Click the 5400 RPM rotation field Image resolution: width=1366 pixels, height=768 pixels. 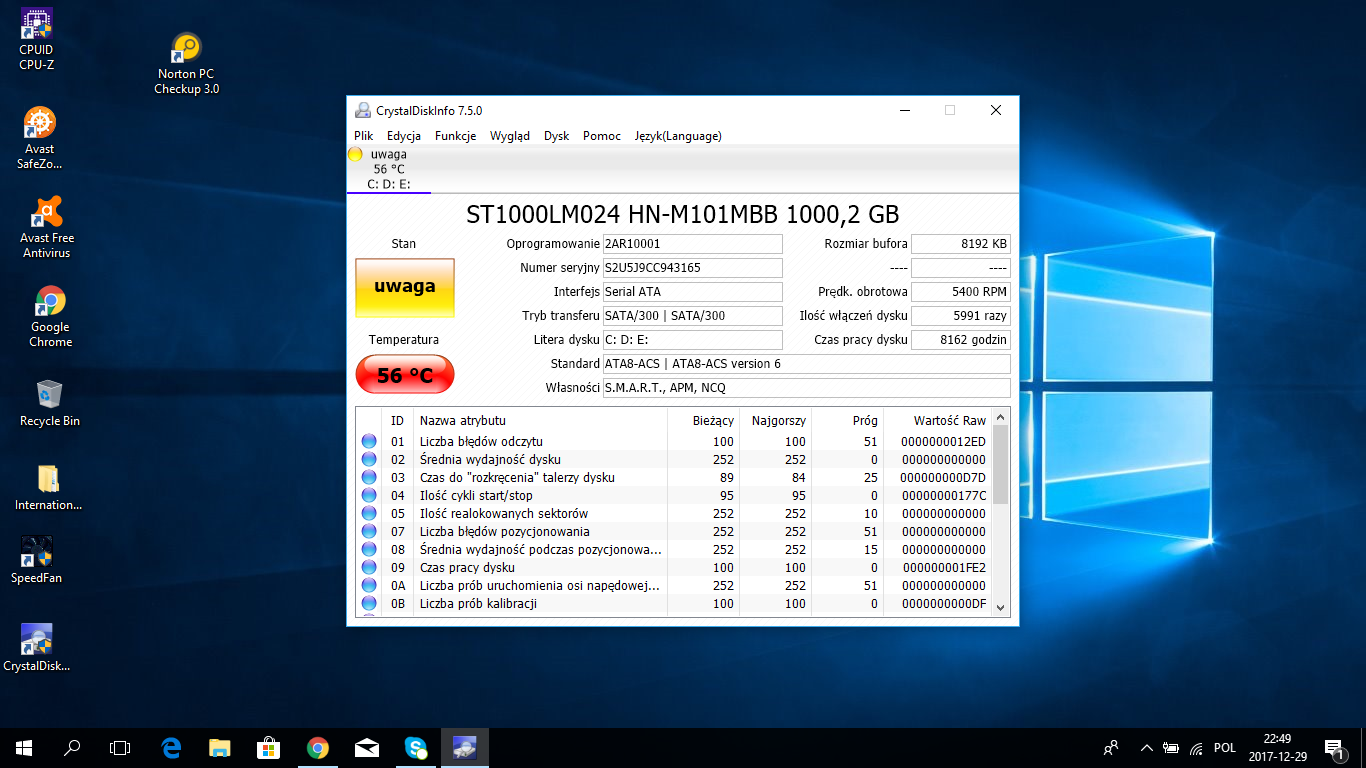coord(961,292)
